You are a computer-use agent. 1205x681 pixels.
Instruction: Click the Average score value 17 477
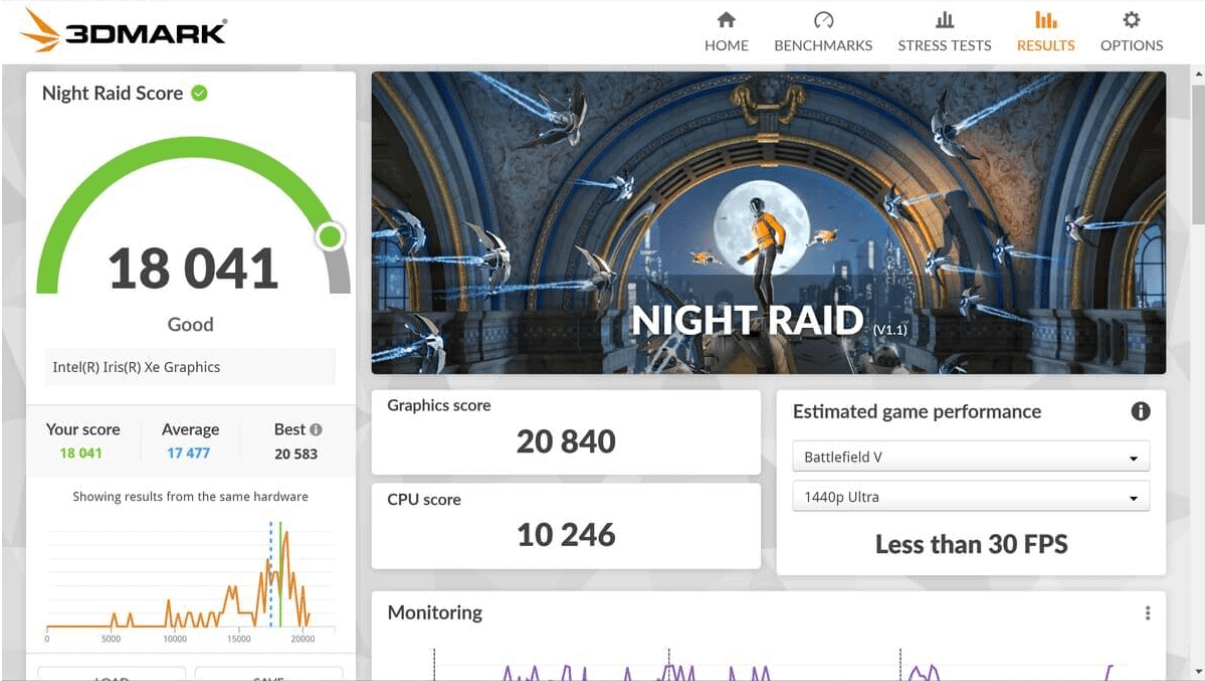click(x=189, y=453)
